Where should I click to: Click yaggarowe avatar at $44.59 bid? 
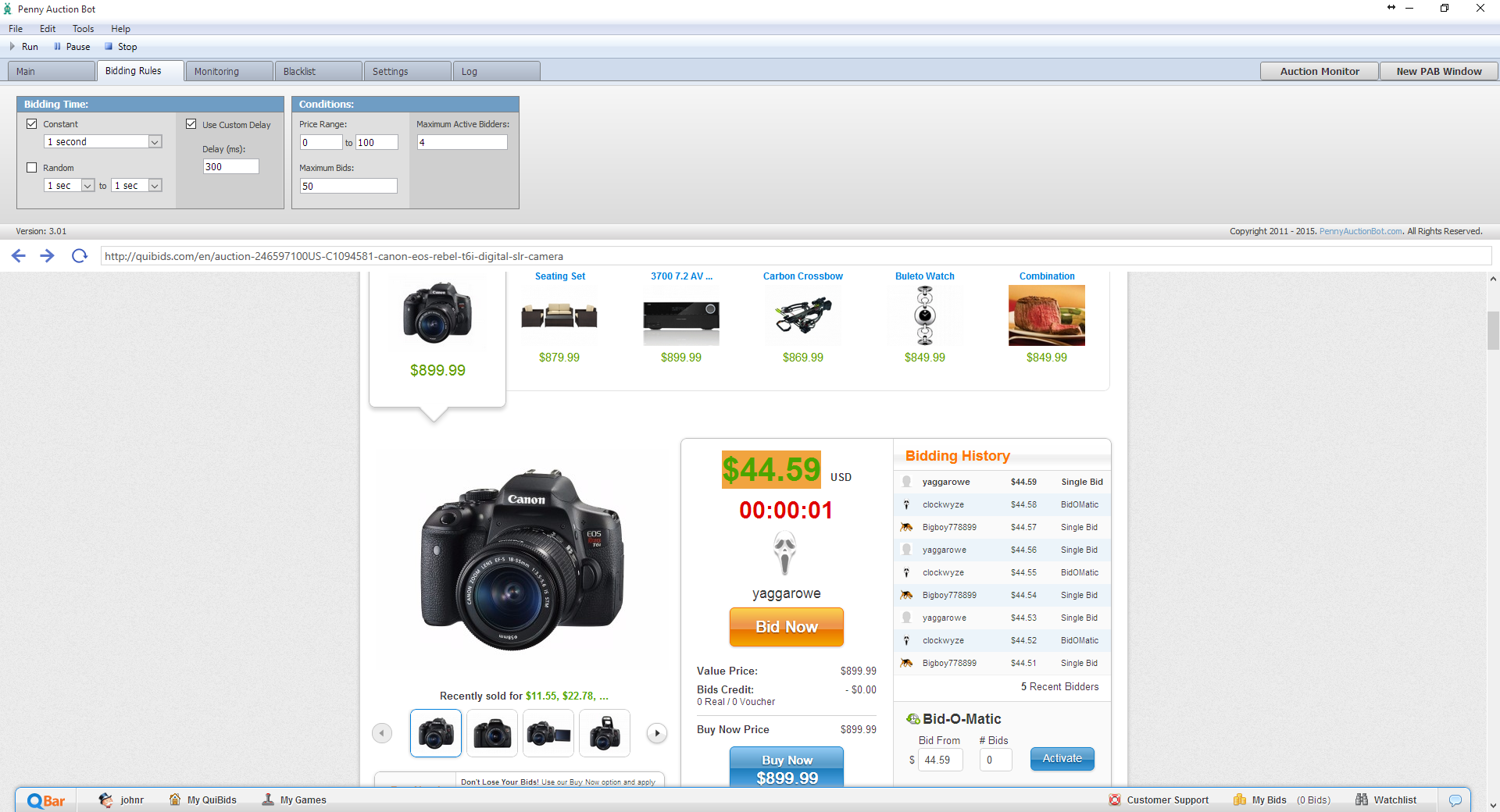pyautogui.click(x=906, y=482)
